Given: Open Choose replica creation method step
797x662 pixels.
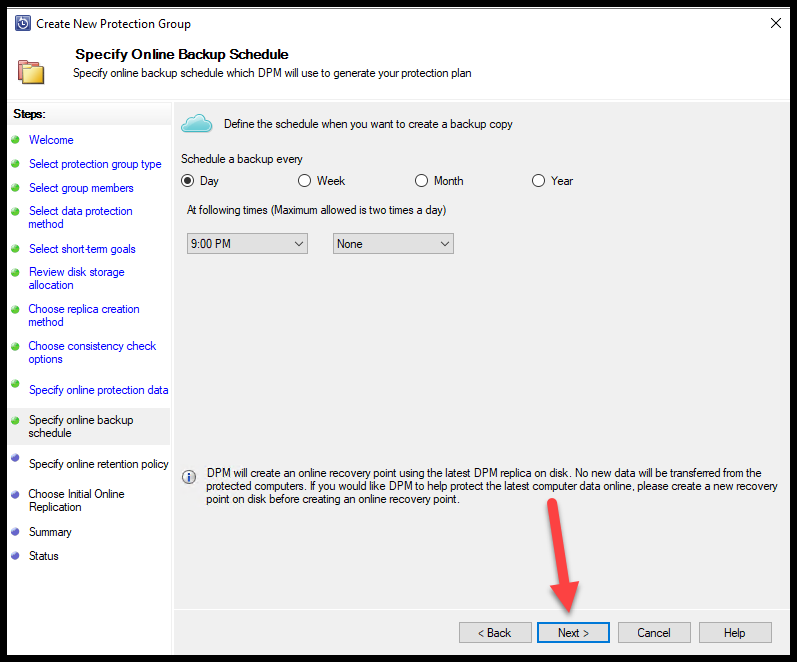Looking at the screenshot, I should 84,315.
